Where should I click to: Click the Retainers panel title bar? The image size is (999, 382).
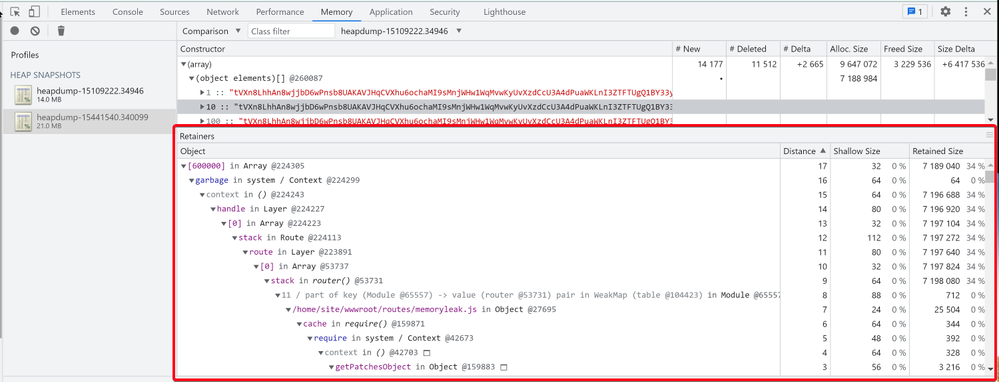(582, 136)
